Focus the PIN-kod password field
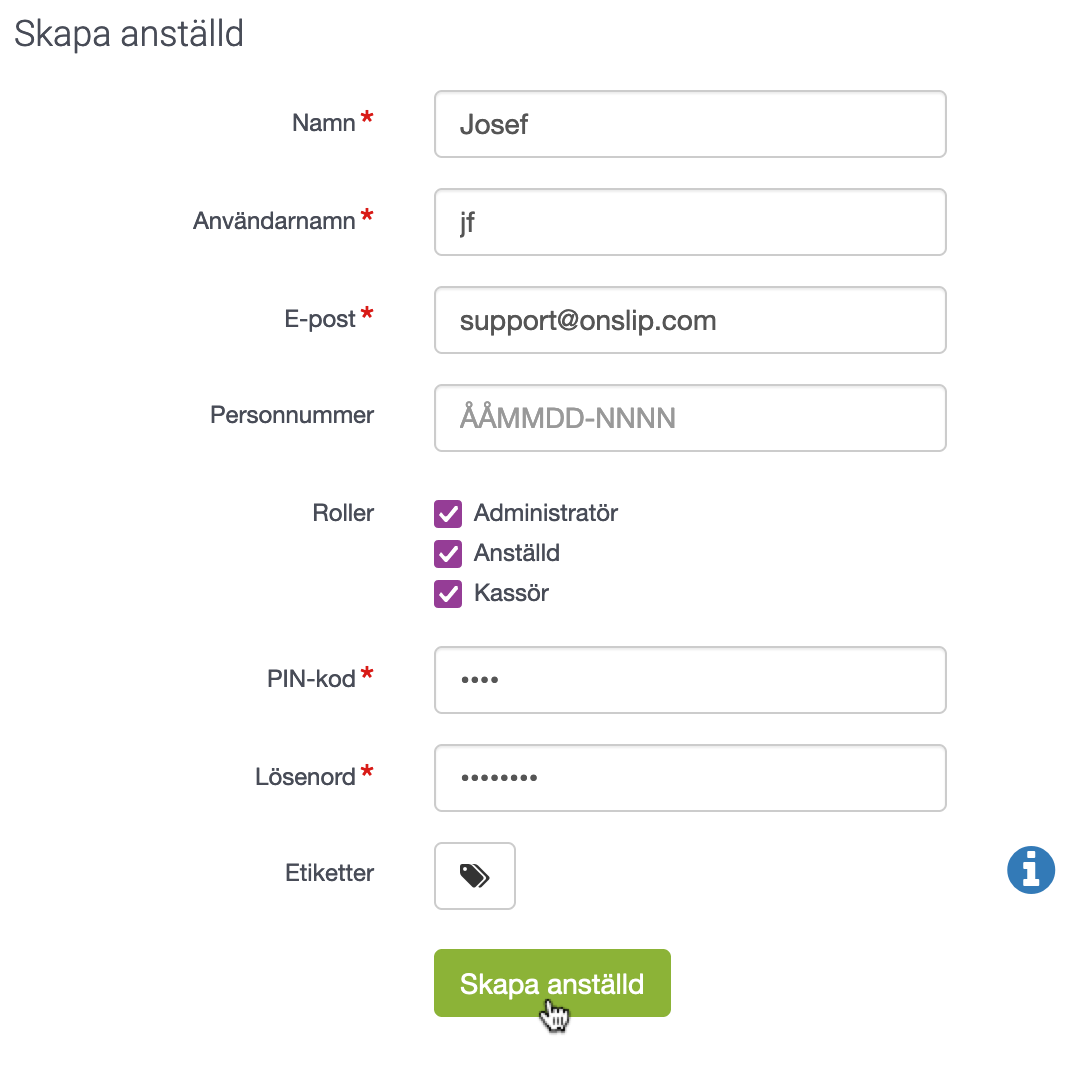The height and width of the screenshot is (1066, 1074). click(x=690, y=680)
